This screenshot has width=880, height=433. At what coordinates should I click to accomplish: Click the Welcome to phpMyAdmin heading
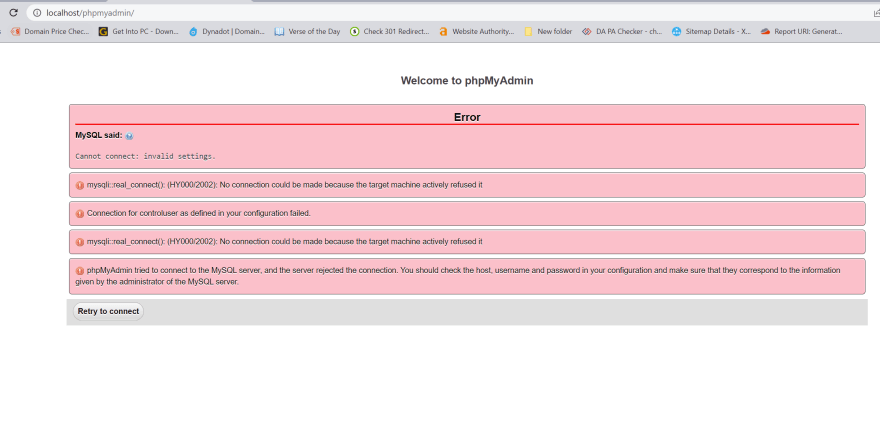tap(467, 81)
